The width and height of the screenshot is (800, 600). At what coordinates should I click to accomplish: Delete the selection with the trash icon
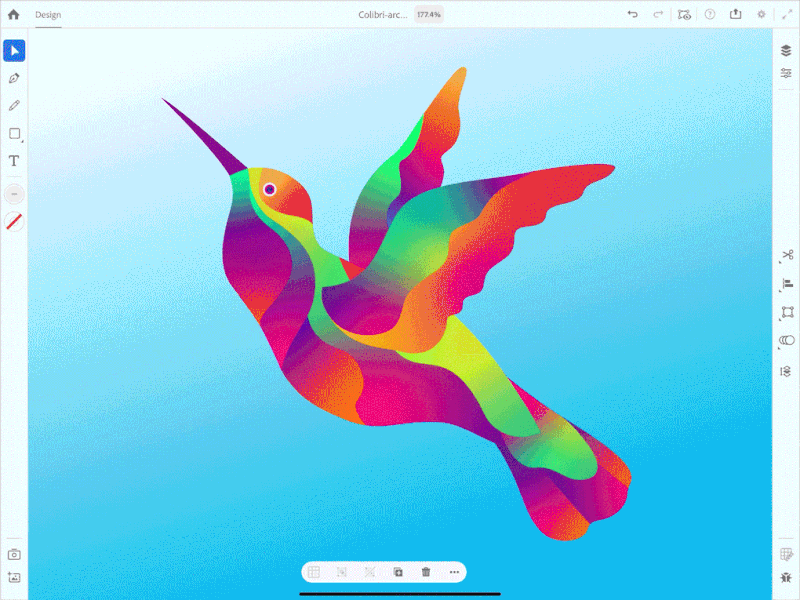tap(425, 572)
